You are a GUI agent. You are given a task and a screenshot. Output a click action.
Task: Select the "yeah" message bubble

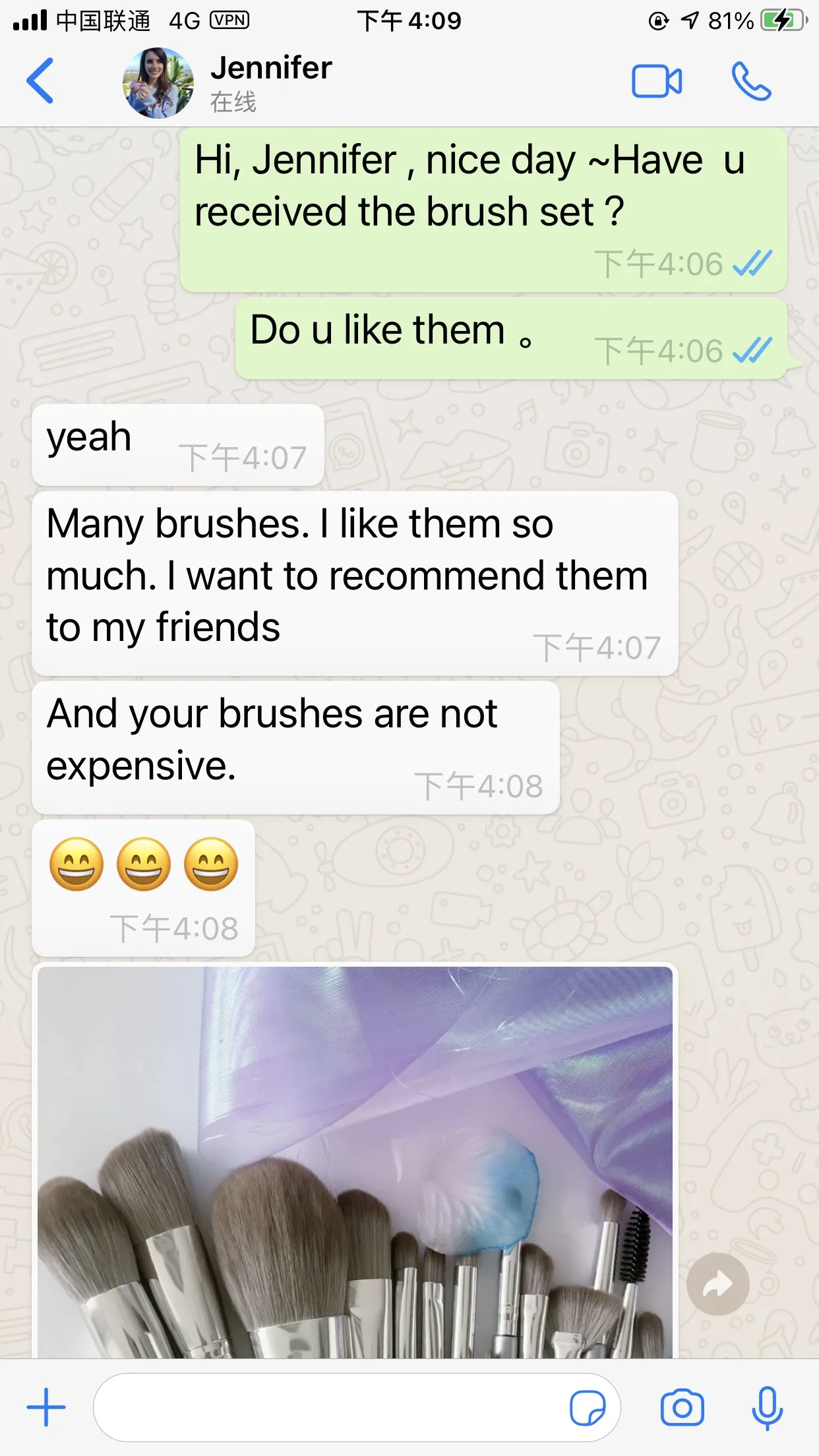pyautogui.click(x=178, y=445)
